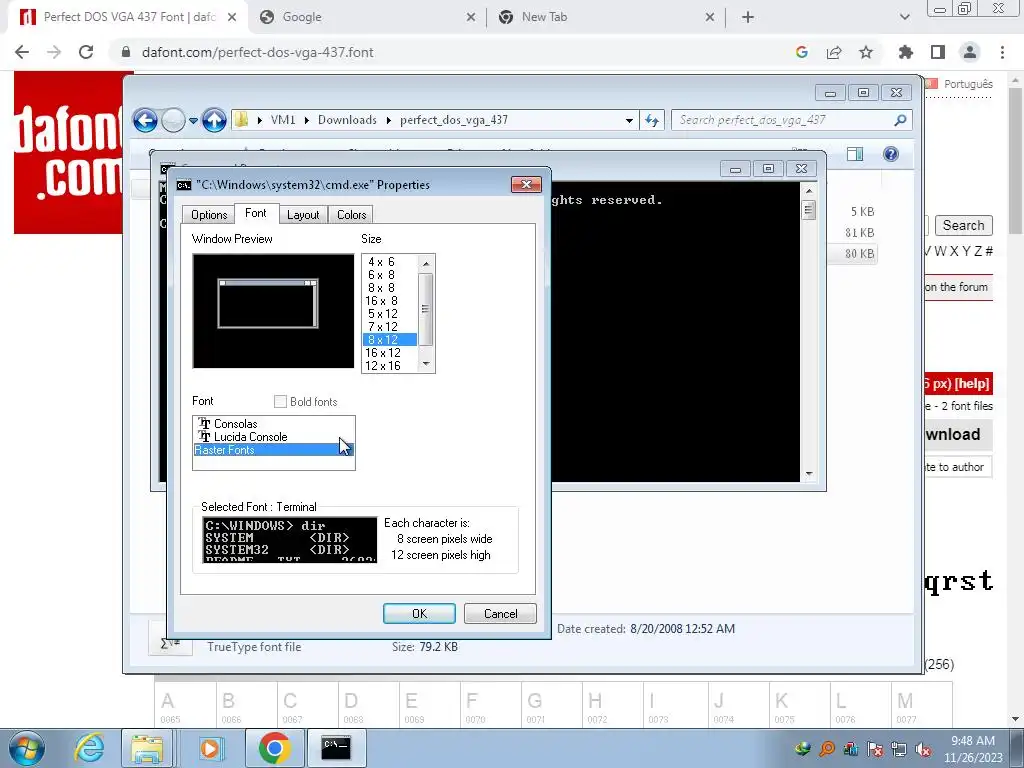1024x768 pixels.
Task: Switch to cmd window on taskbar
Action: pyautogui.click(x=336, y=748)
